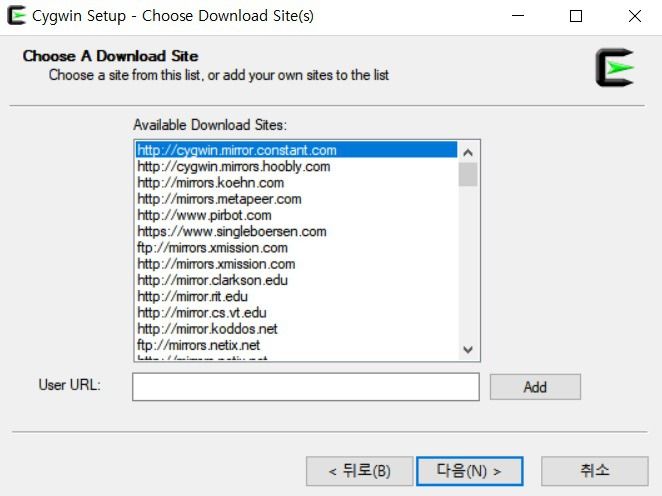Click the User URL input field
The width and height of the screenshot is (662, 496).
[306, 387]
